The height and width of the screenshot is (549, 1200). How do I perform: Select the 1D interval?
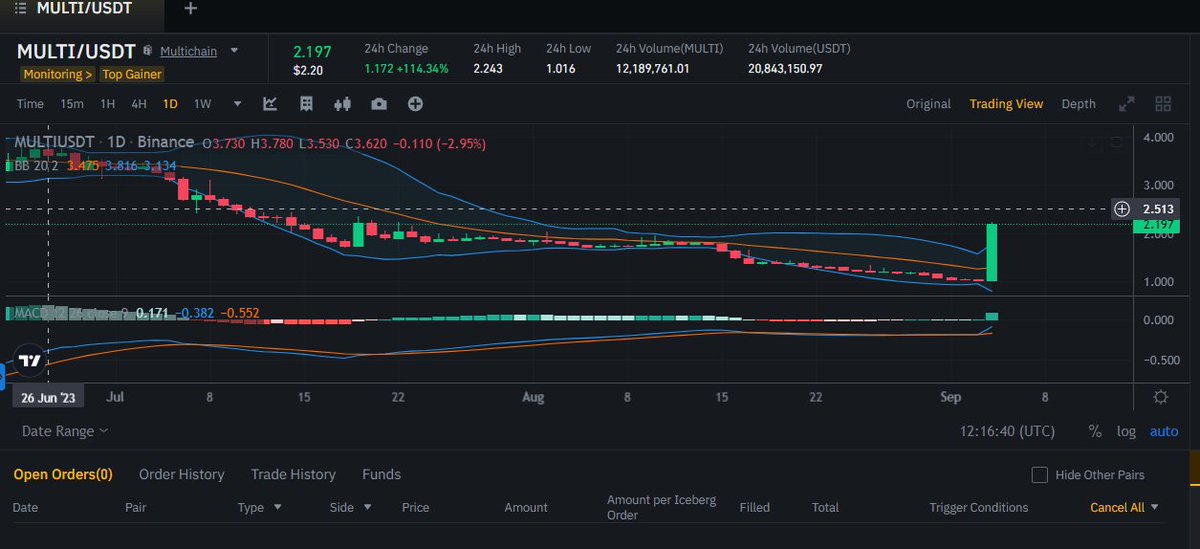click(170, 104)
